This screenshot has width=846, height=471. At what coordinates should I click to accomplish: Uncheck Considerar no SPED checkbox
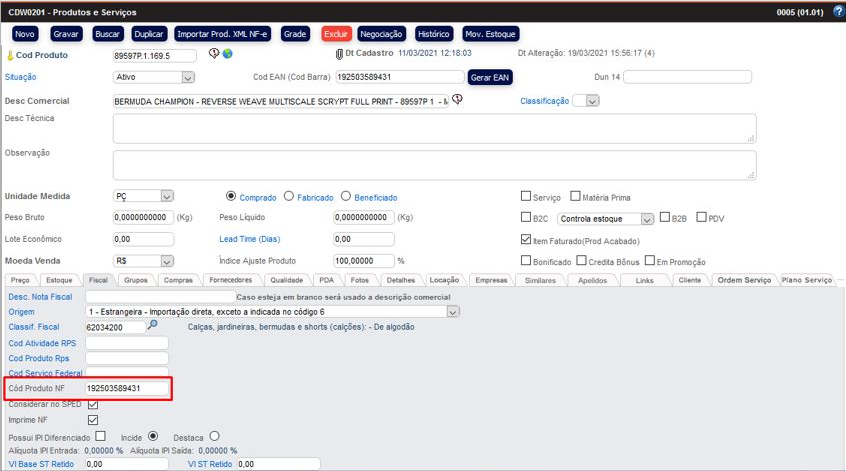93,404
